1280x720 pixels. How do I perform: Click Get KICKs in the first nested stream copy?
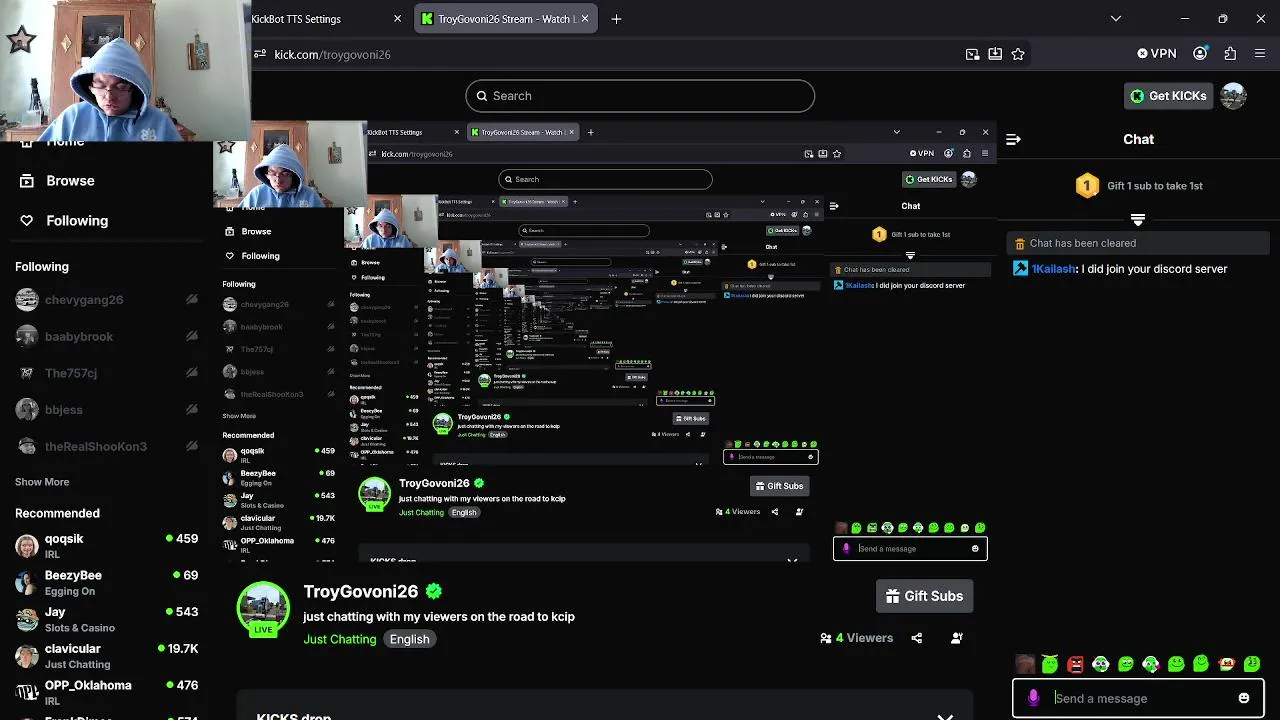coord(929,179)
